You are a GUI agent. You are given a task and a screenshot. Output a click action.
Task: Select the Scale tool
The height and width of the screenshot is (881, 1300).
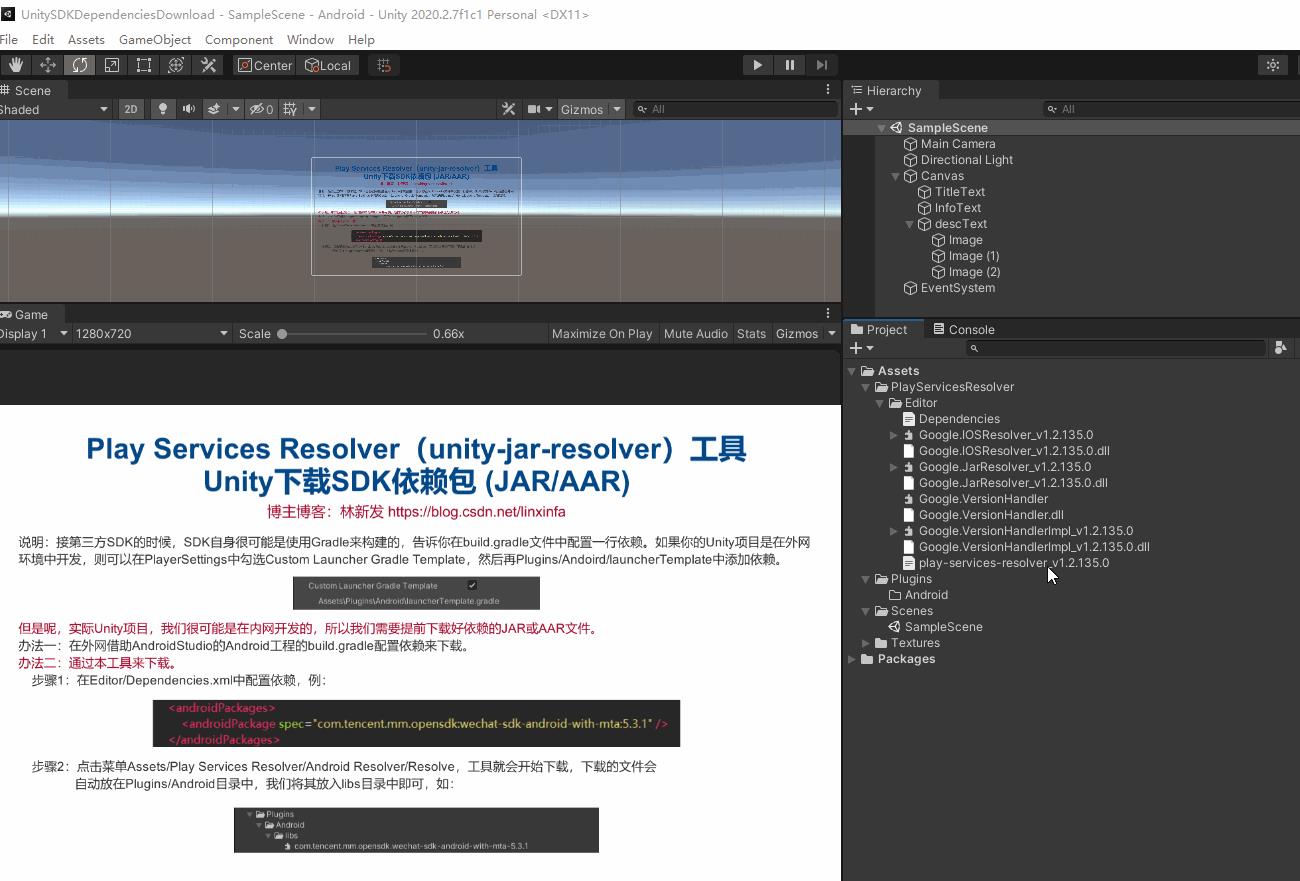pyautogui.click(x=112, y=65)
